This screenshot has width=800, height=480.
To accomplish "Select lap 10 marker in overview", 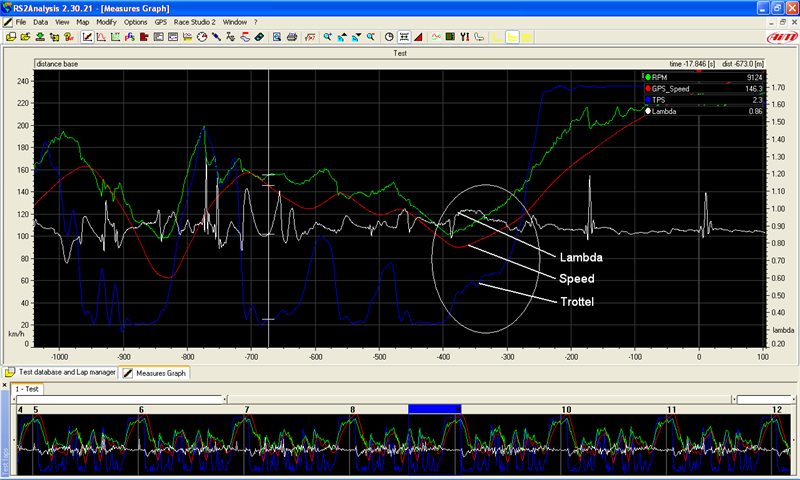I will (566, 410).
